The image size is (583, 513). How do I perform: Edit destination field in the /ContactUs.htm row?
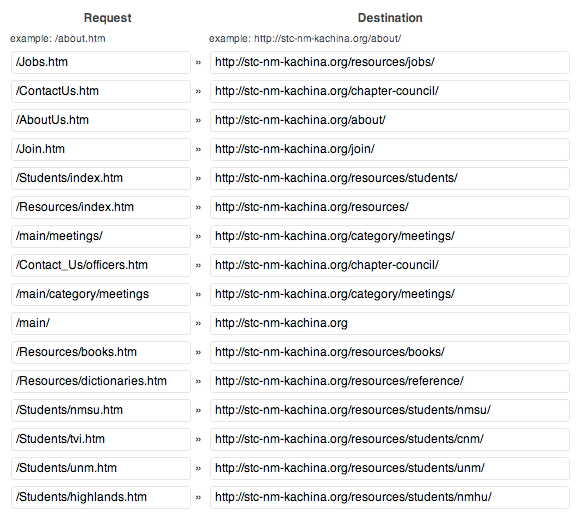pyautogui.click(x=390, y=91)
